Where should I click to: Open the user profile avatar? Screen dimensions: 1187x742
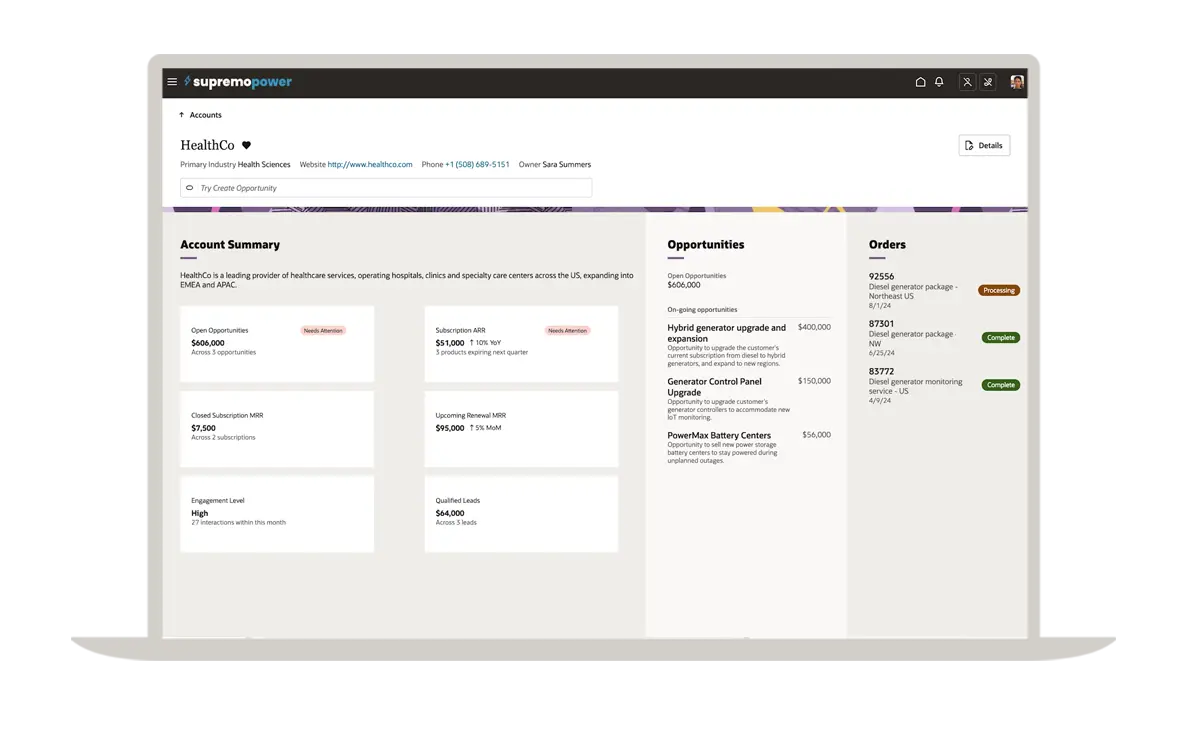point(1017,82)
